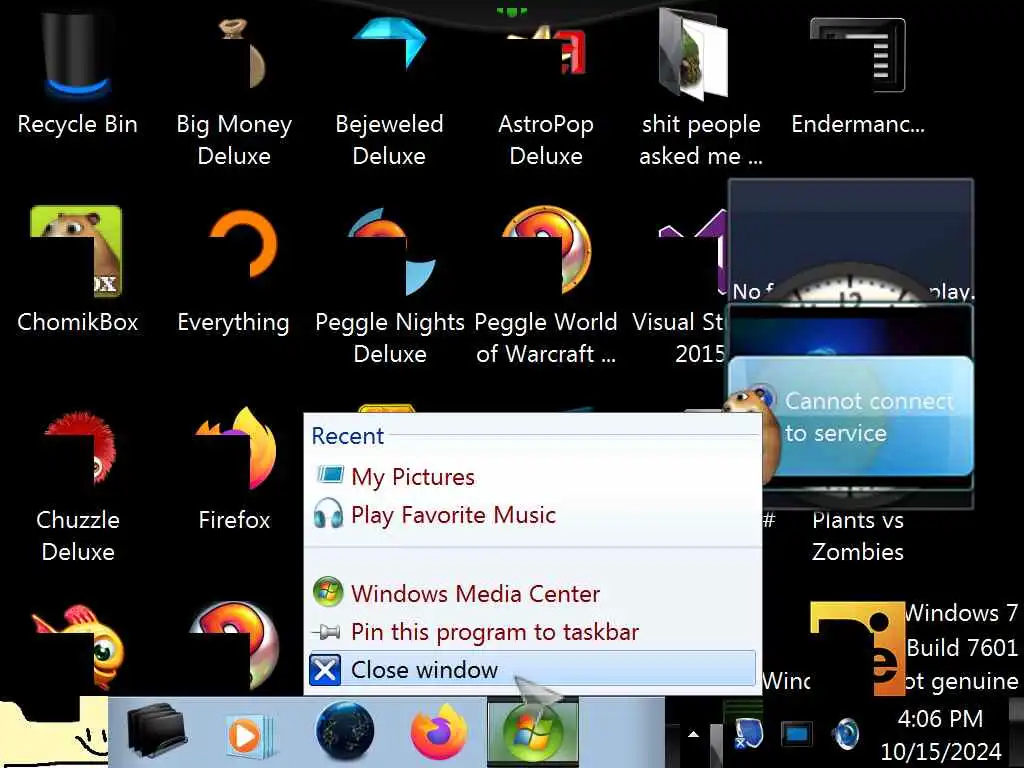Open the clock showing 4:06 PM
1024x768 pixels.
point(940,735)
